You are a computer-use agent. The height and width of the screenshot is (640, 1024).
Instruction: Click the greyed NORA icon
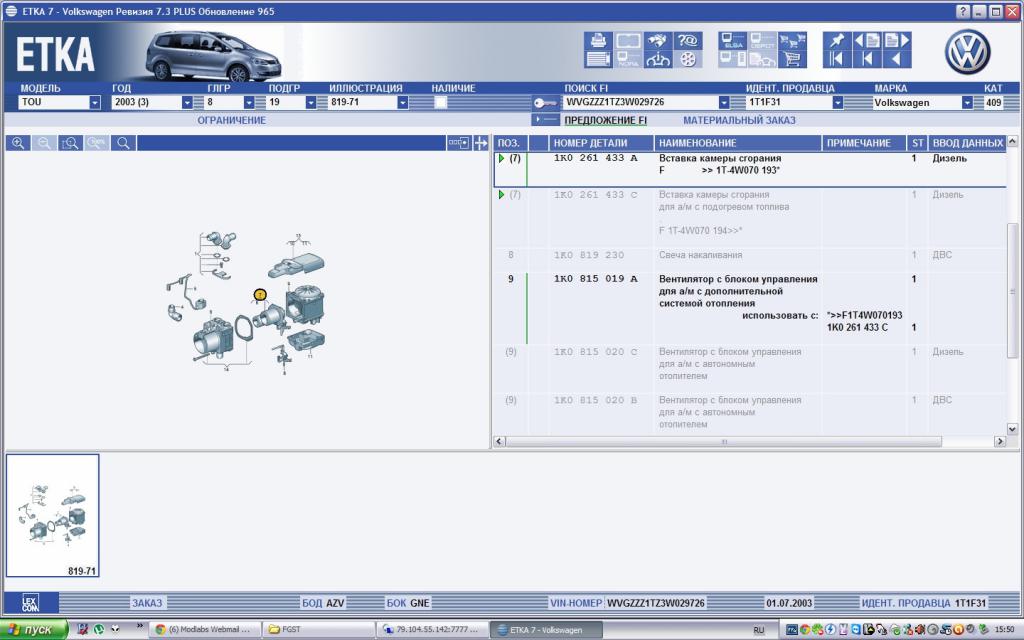pyautogui.click(x=628, y=59)
